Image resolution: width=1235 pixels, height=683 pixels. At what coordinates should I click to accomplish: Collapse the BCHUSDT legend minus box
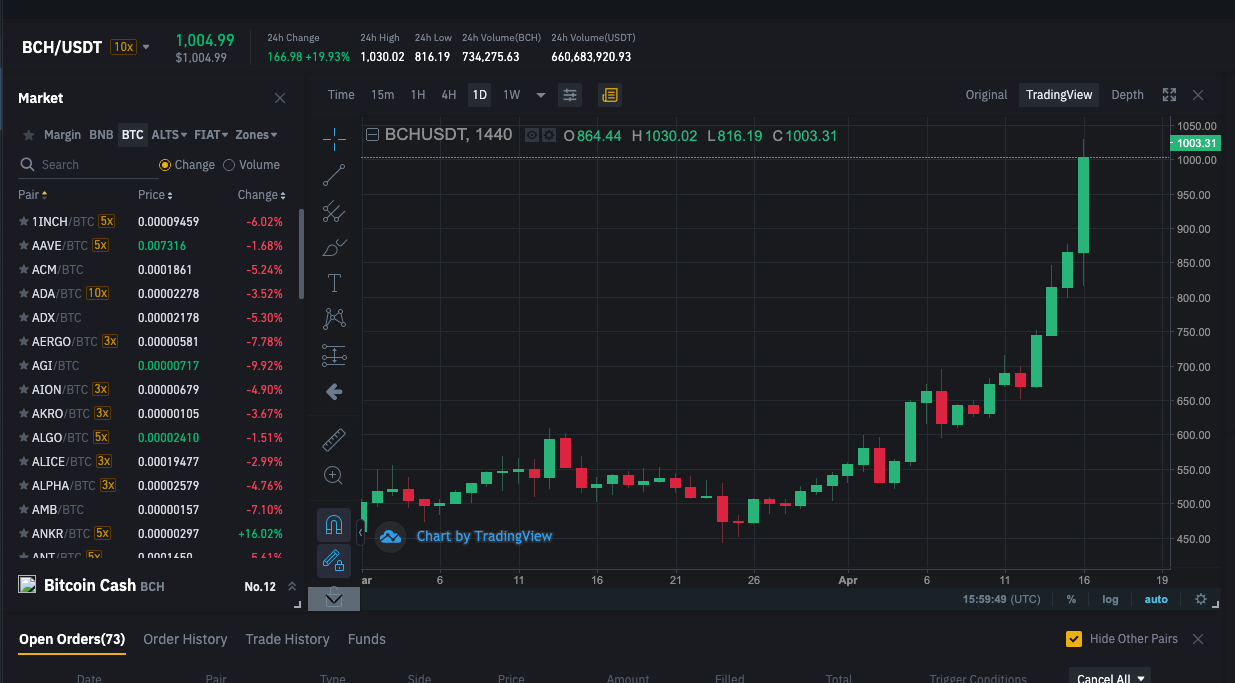(x=373, y=135)
